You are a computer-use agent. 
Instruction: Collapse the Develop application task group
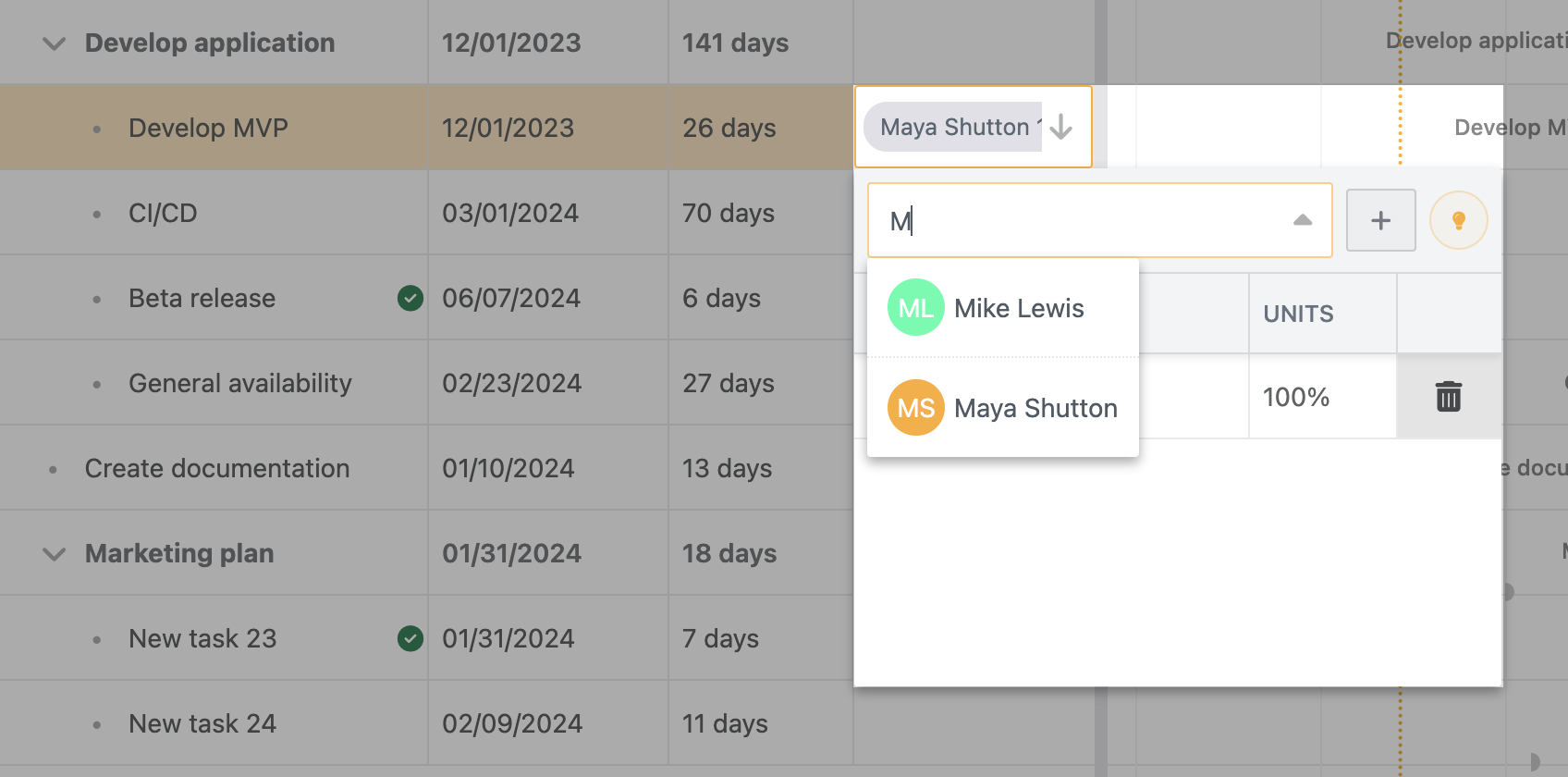tap(55, 43)
